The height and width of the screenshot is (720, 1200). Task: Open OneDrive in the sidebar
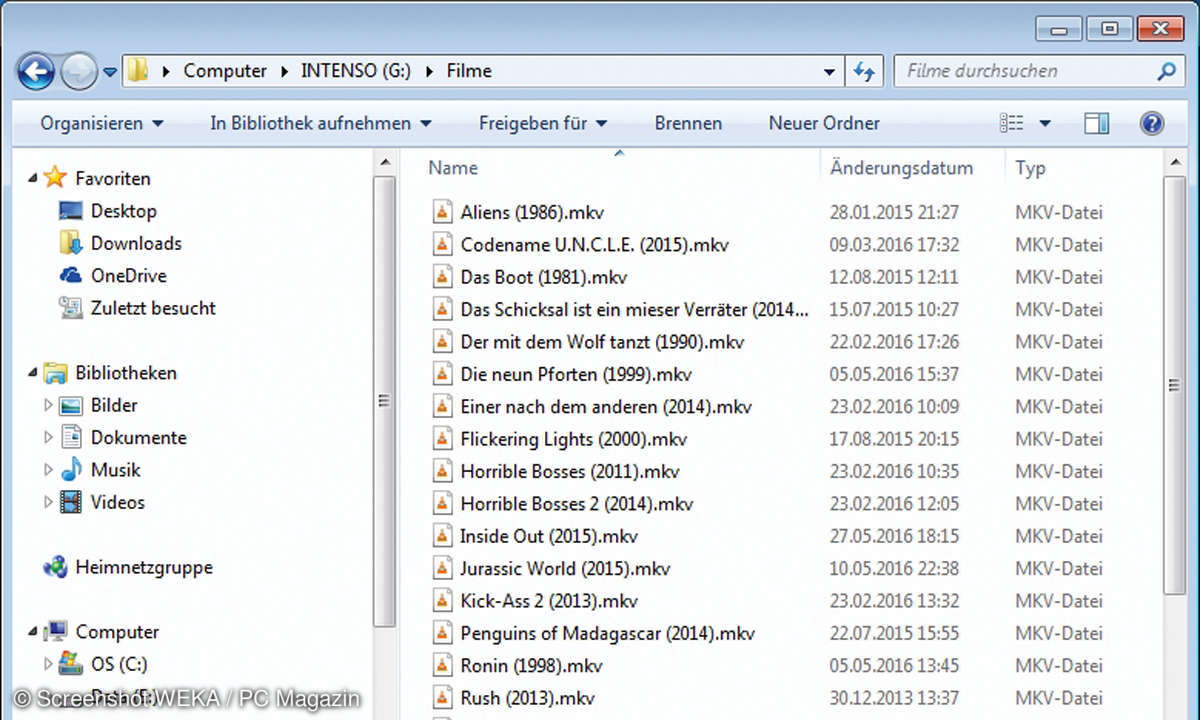point(128,276)
